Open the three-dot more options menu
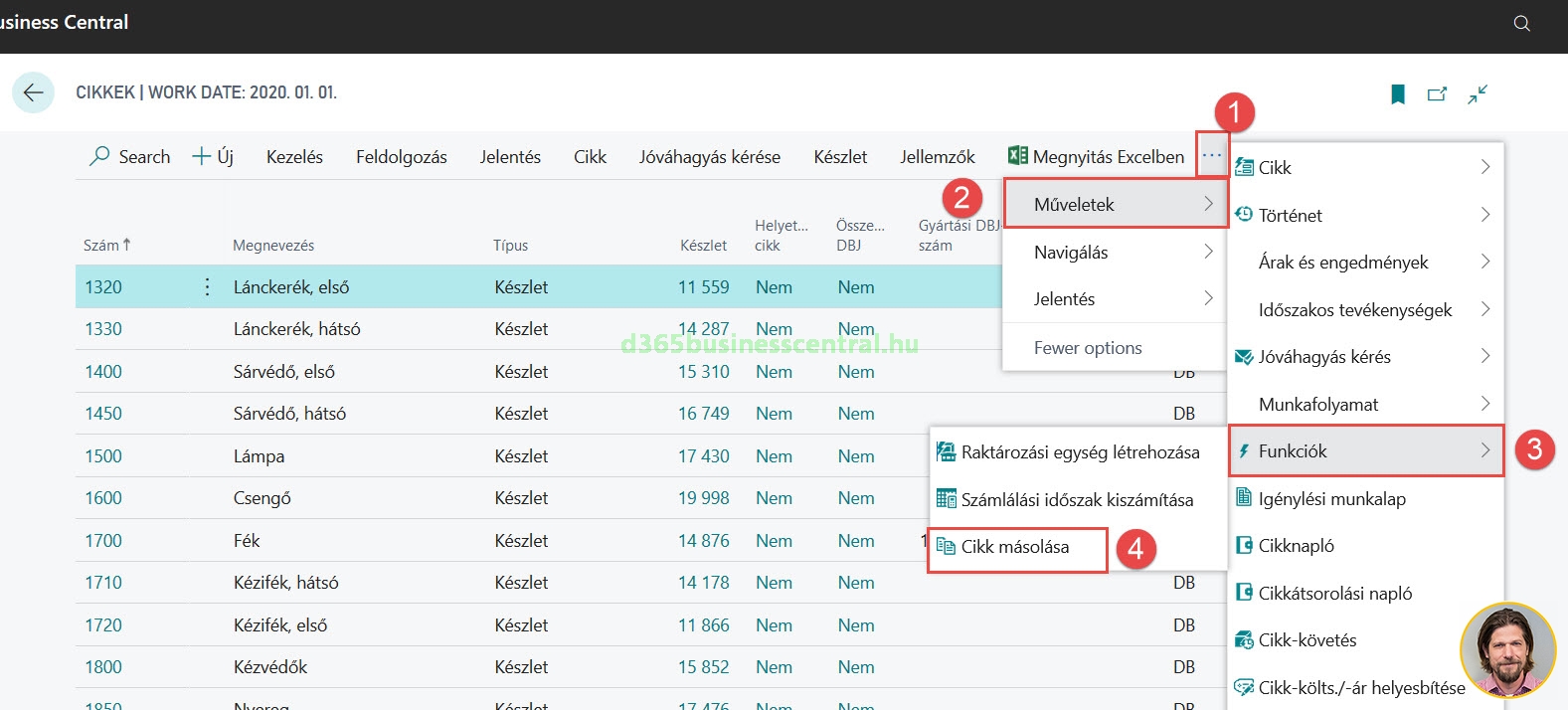Screen dimensions: 1568x710 (x=1211, y=156)
